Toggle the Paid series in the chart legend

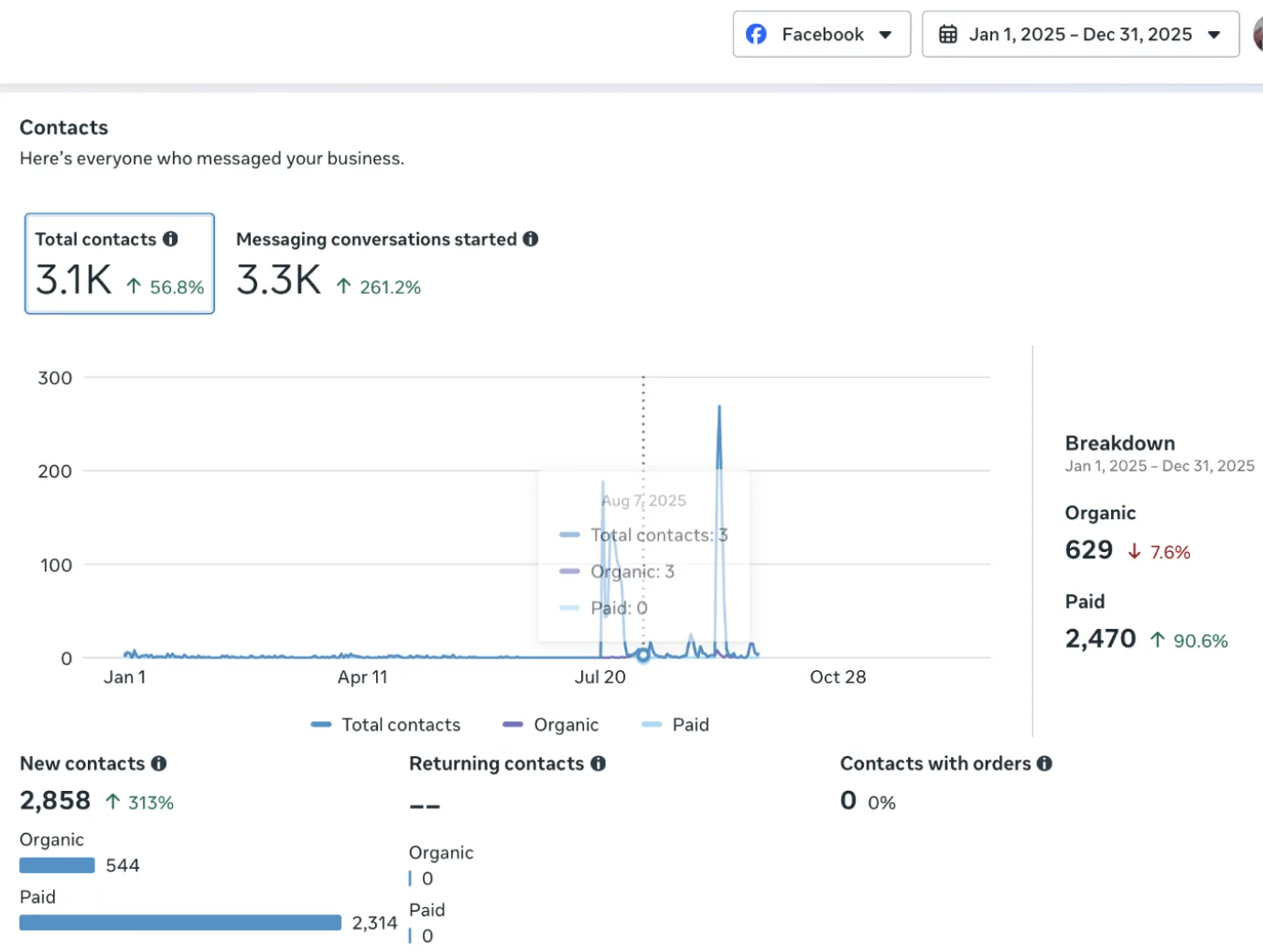tap(675, 725)
